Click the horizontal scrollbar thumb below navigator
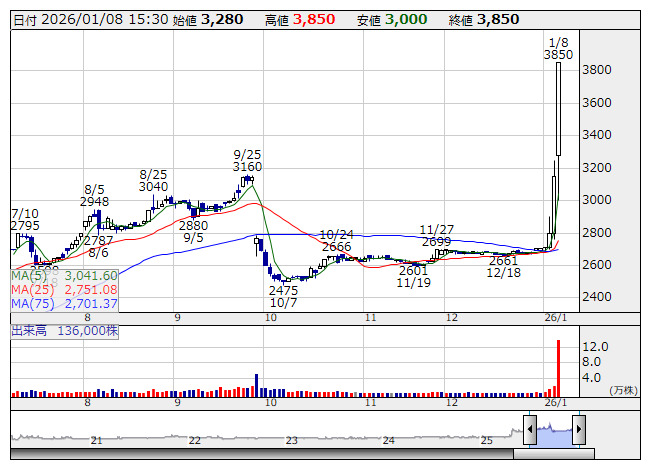 (554, 455)
